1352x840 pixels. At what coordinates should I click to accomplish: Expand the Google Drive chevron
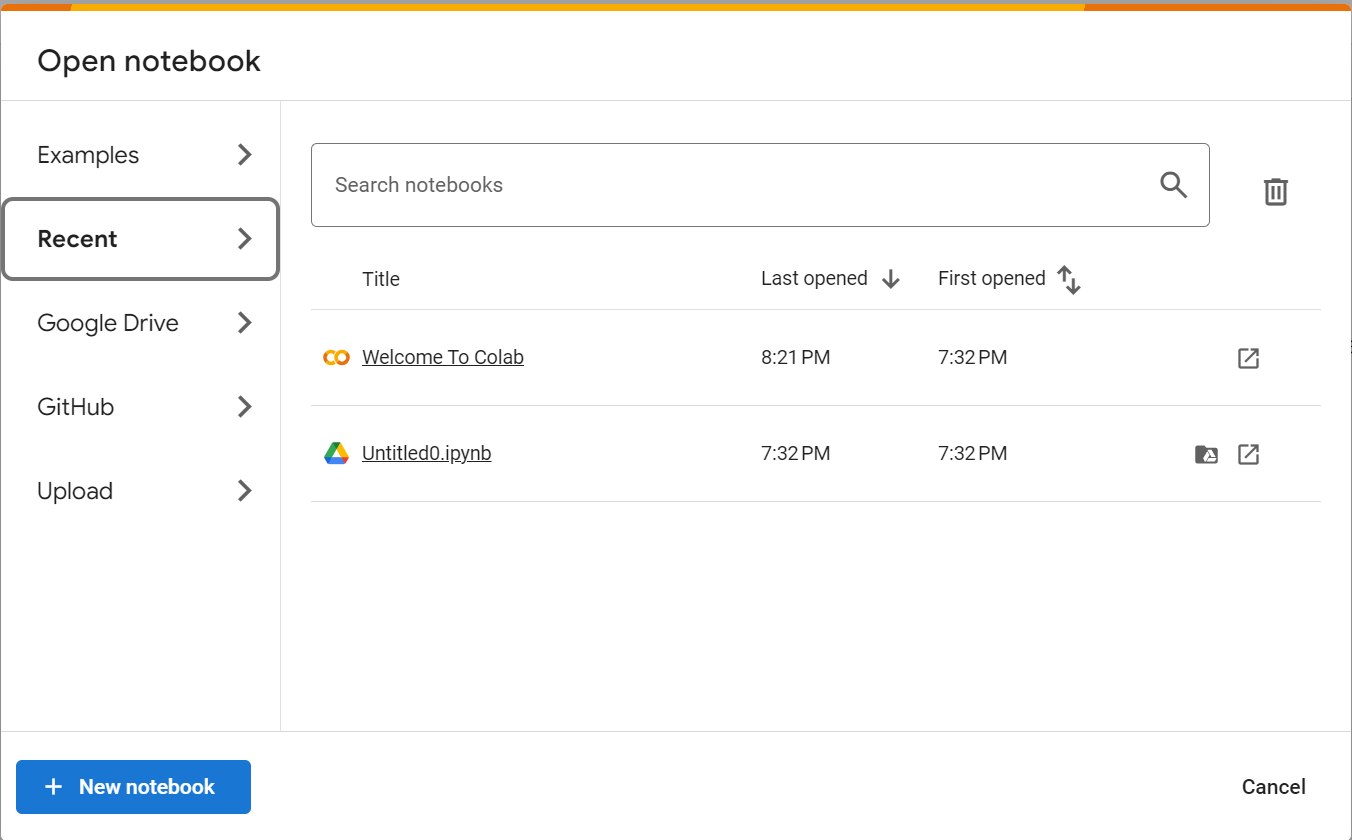click(244, 323)
